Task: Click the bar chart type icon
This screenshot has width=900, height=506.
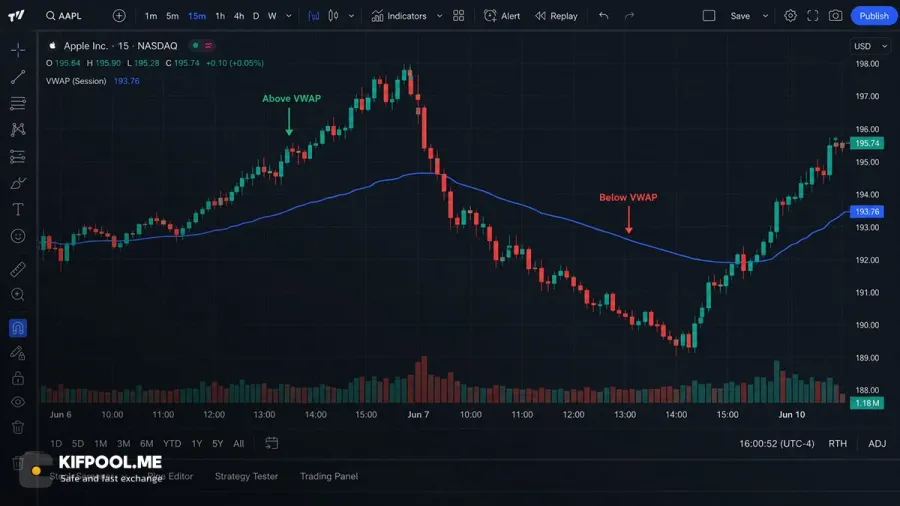Action: 313,16
